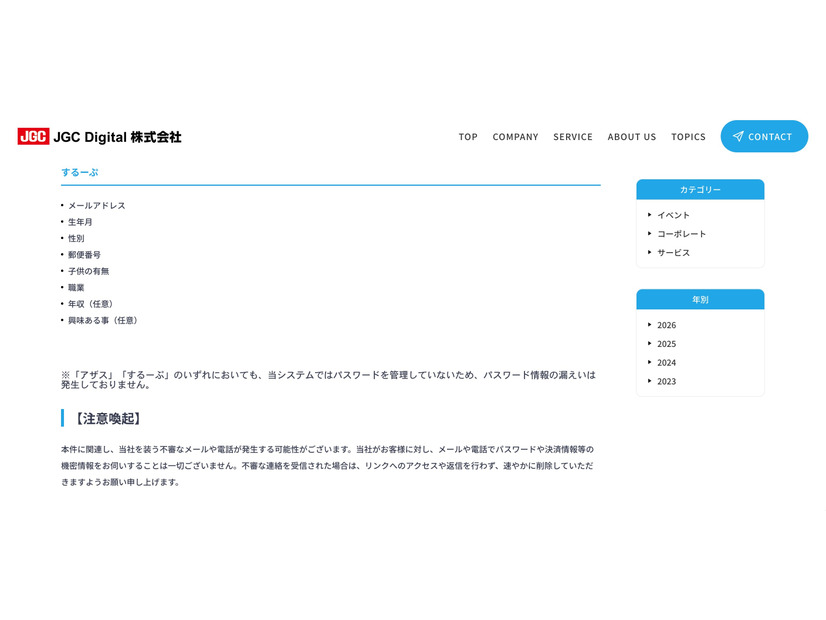Click the arrow bullet beside コーポレート
The height and width of the screenshot is (620, 826).
pos(650,233)
